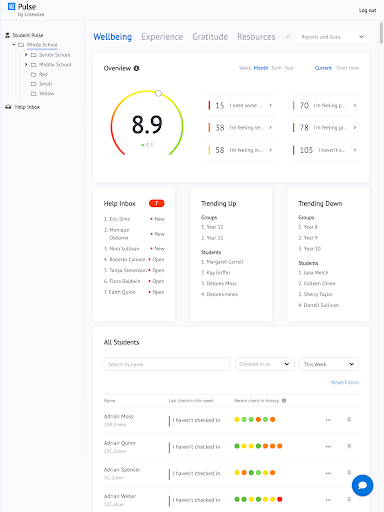
Task: Pin Adrian Spencer with pin icon
Action: [349, 473]
